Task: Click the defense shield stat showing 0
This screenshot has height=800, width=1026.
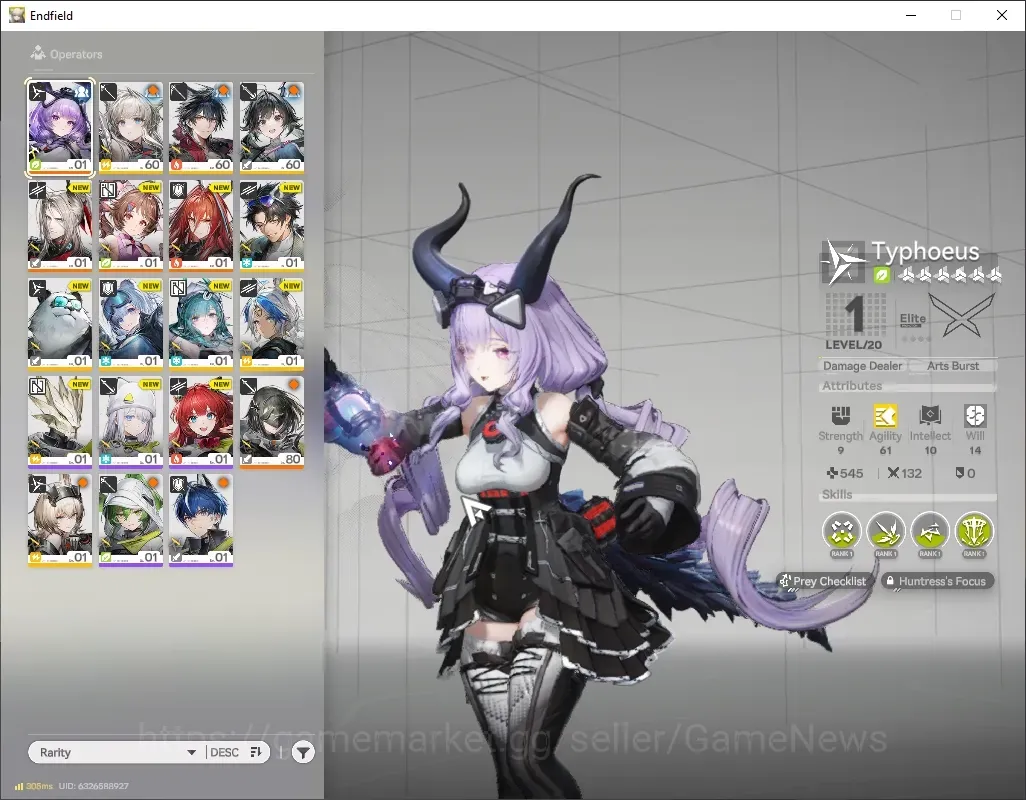Action: pyautogui.click(x=965, y=473)
